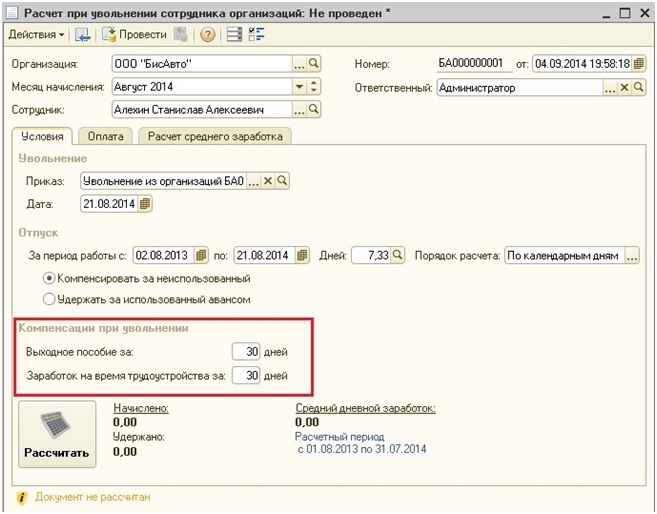Screen dimensions: 657x514
Task: Open the Ответственный value with the magnifier icon
Action: 639,87
